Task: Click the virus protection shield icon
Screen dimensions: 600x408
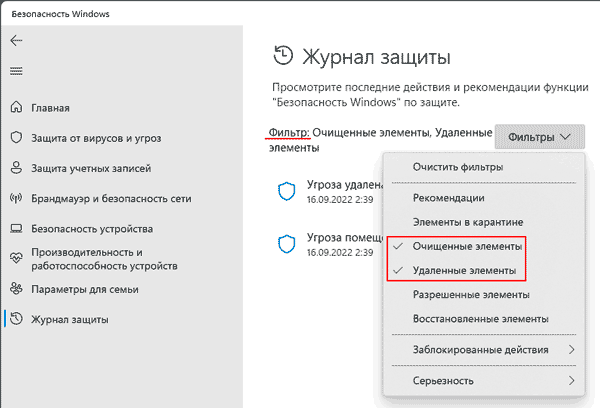Action: (16, 137)
